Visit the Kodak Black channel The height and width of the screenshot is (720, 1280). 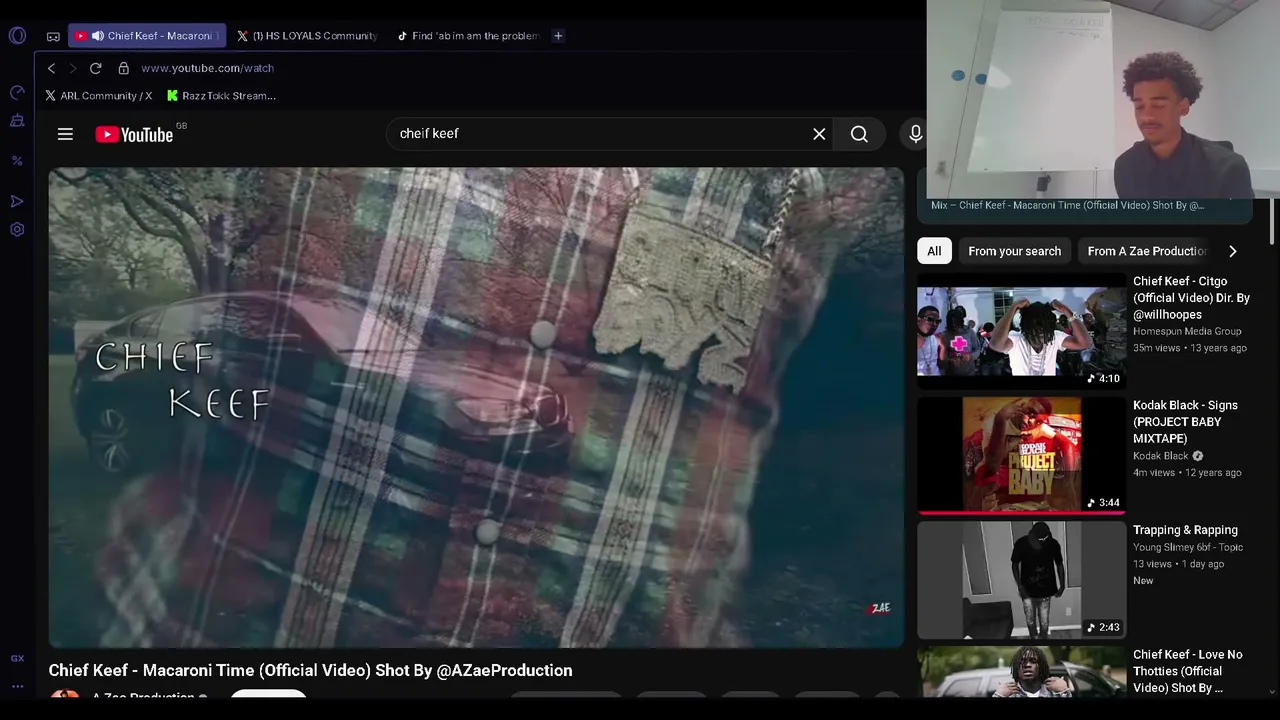[x=1160, y=456]
